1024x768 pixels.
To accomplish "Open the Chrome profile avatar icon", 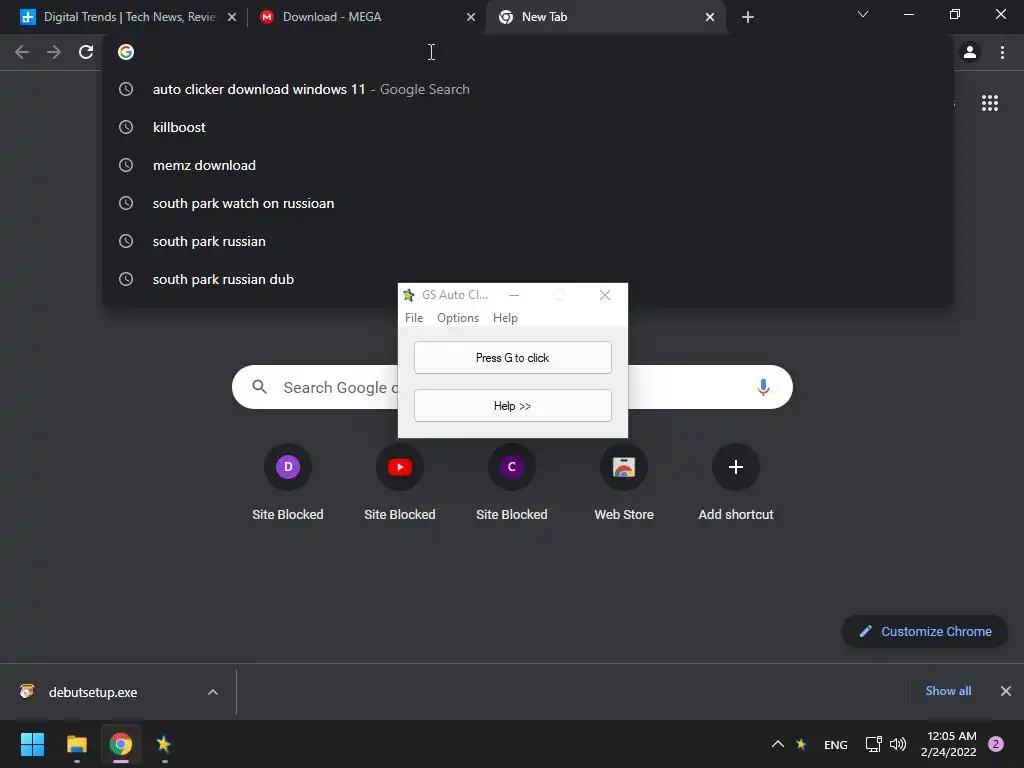I will pyautogui.click(x=970, y=52).
